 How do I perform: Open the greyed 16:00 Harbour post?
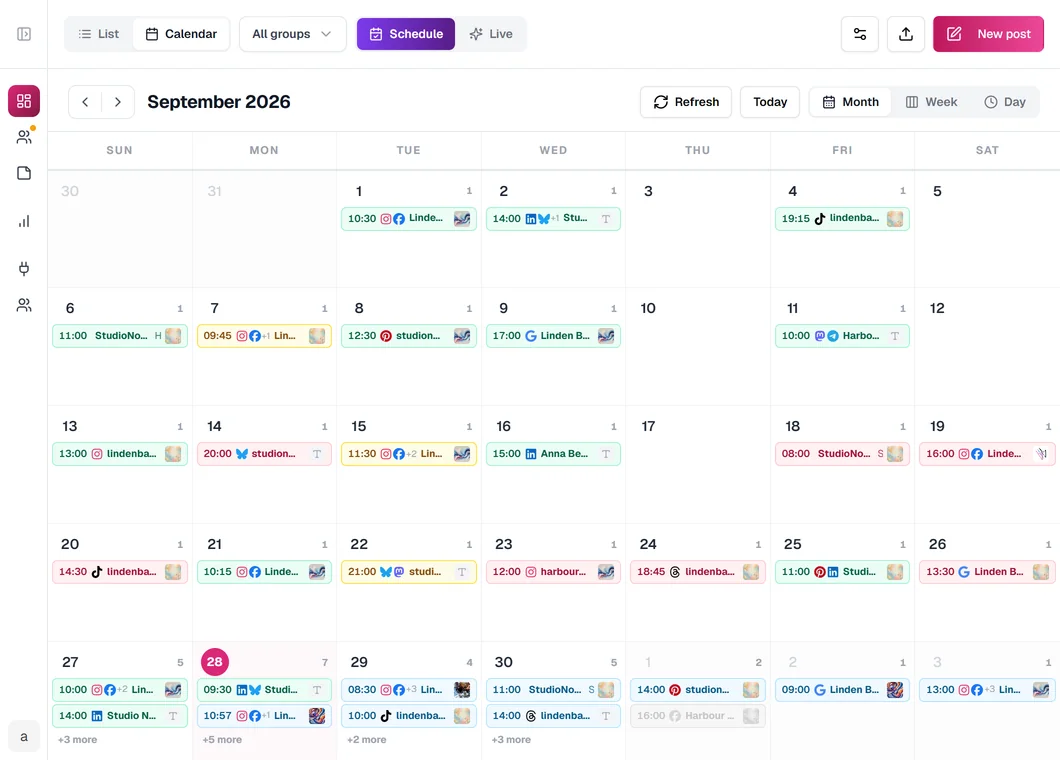698,715
